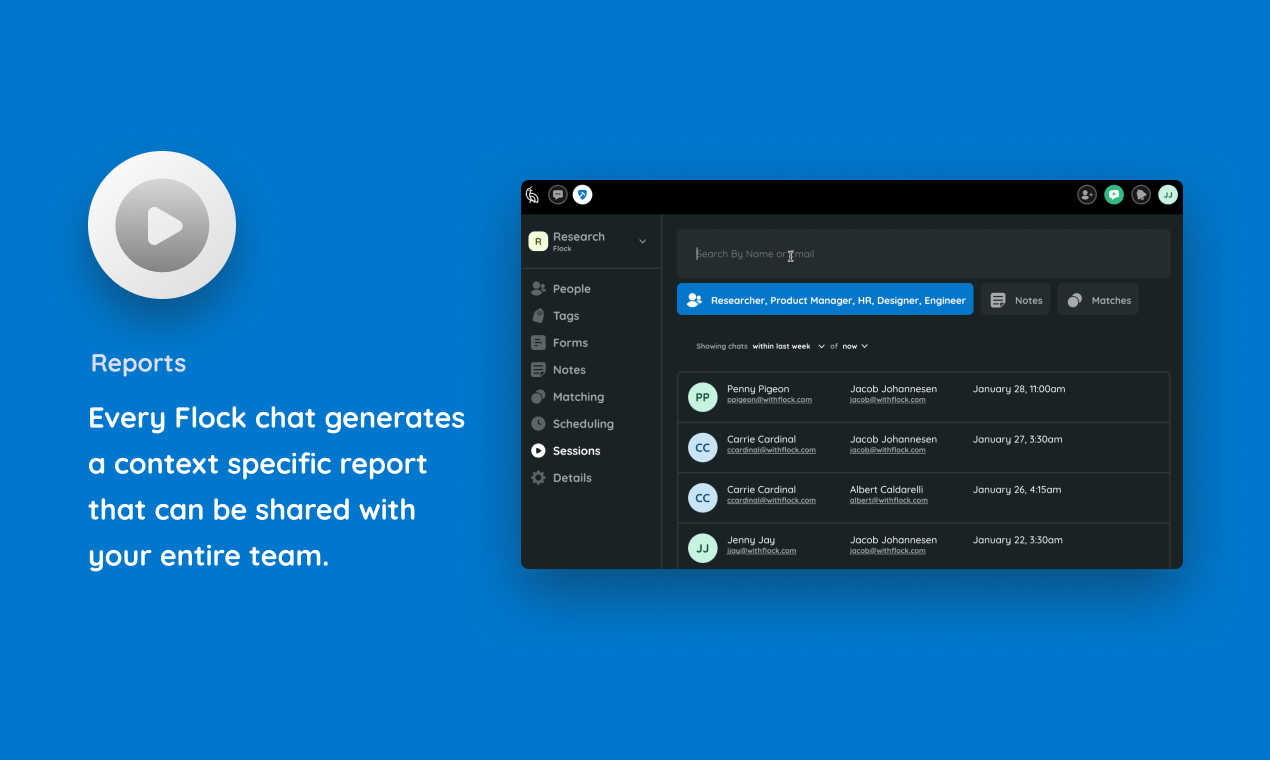Click the PP avatar for Penny Pigeon
The image size is (1270, 760).
point(703,397)
